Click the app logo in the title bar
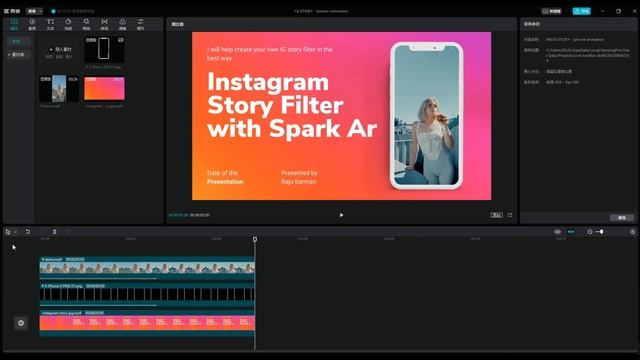The width and height of the screenshot is (640, 360). pyautogui.click(x=12, y=11)
